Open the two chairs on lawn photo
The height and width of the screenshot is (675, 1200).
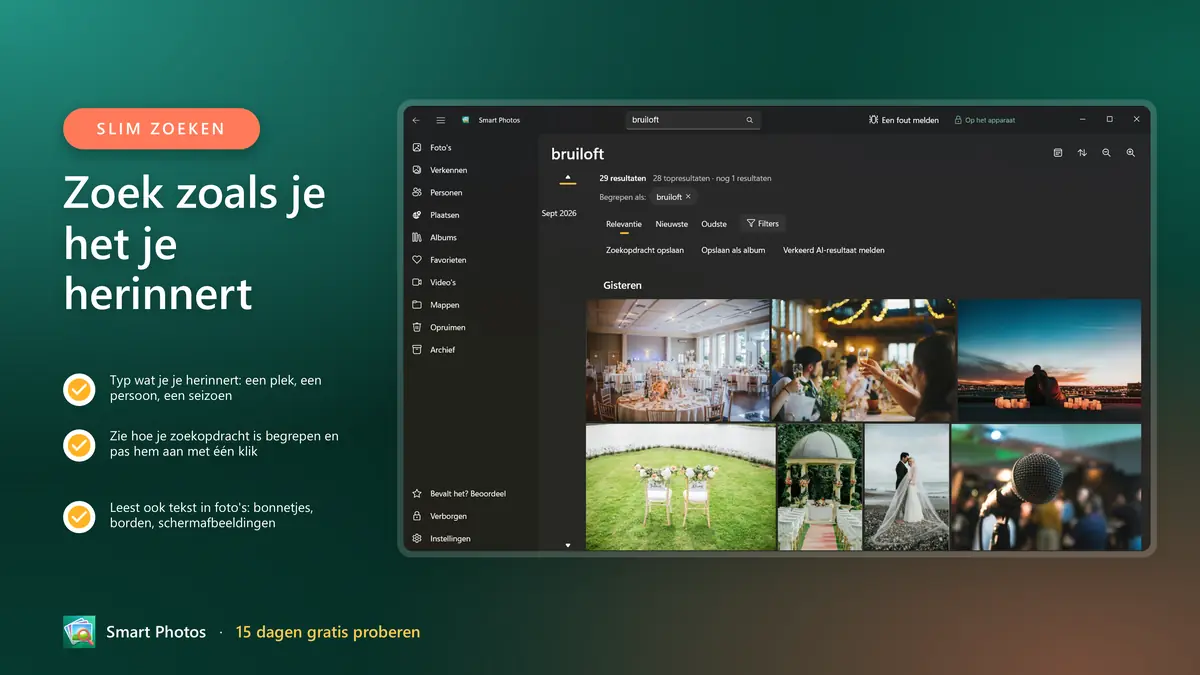[681, 487]
